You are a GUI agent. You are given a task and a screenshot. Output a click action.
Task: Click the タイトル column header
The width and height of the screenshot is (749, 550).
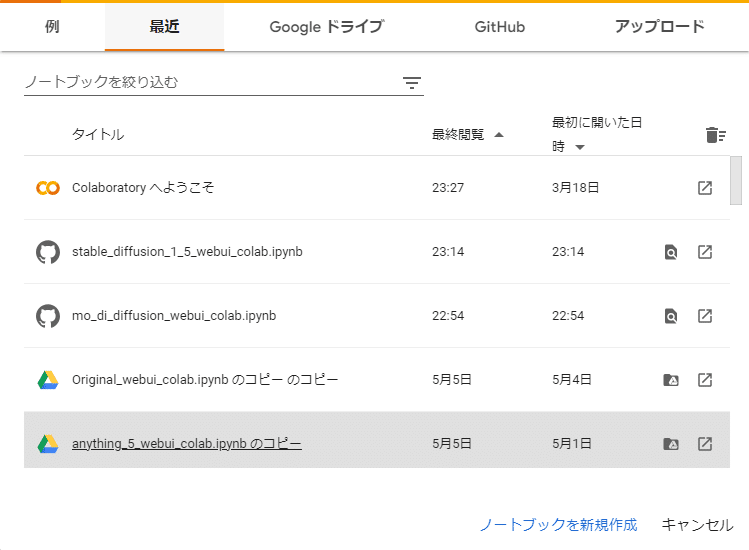(x=98, y=135)
